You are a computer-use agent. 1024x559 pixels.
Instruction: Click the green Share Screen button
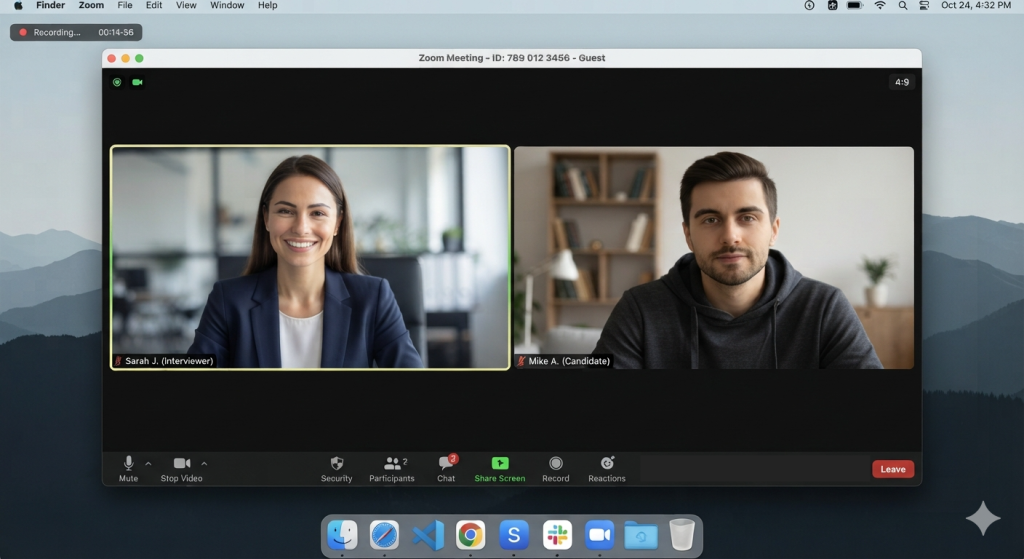500,469
